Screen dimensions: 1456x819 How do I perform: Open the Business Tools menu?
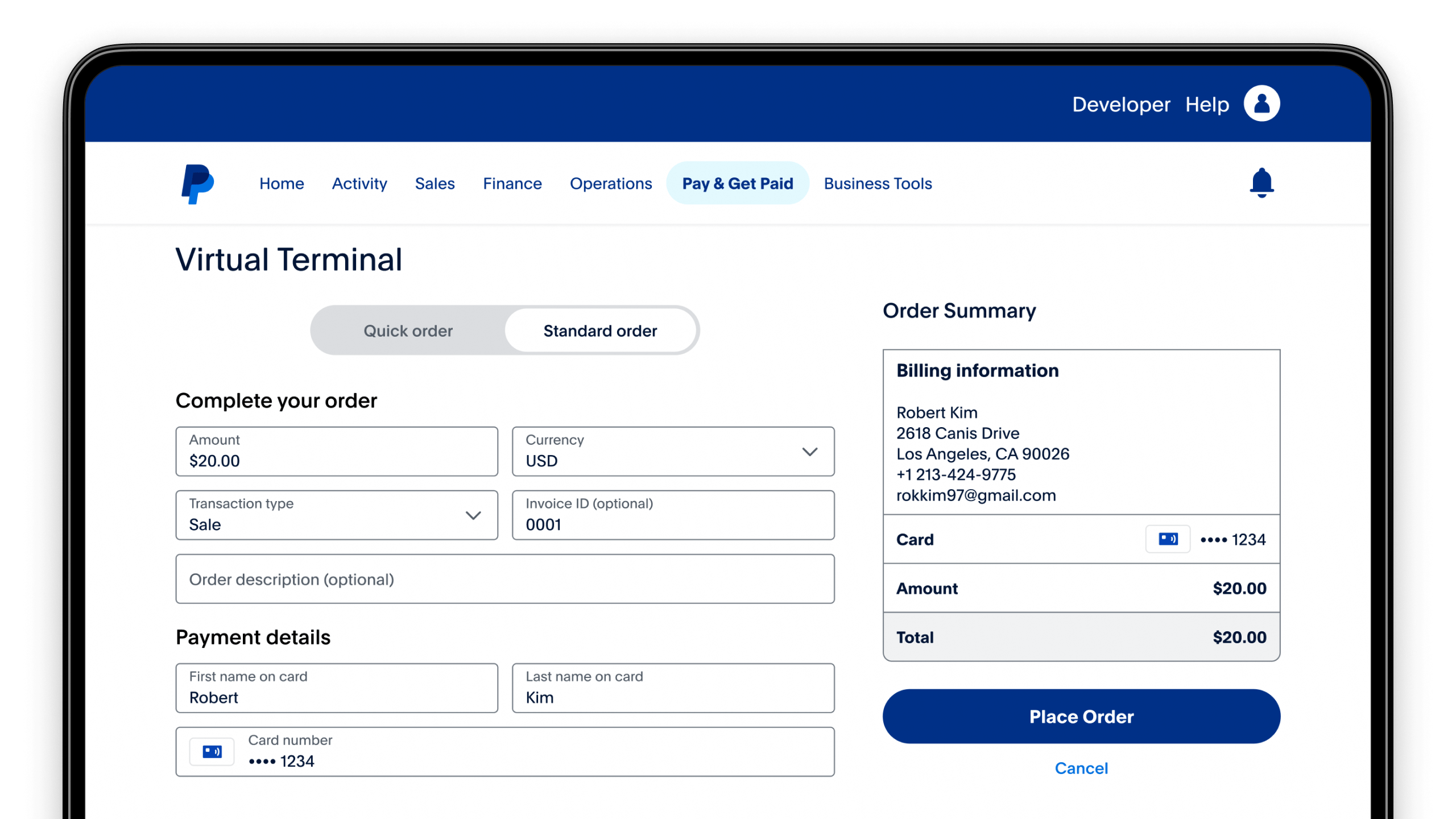coord(877,184)
